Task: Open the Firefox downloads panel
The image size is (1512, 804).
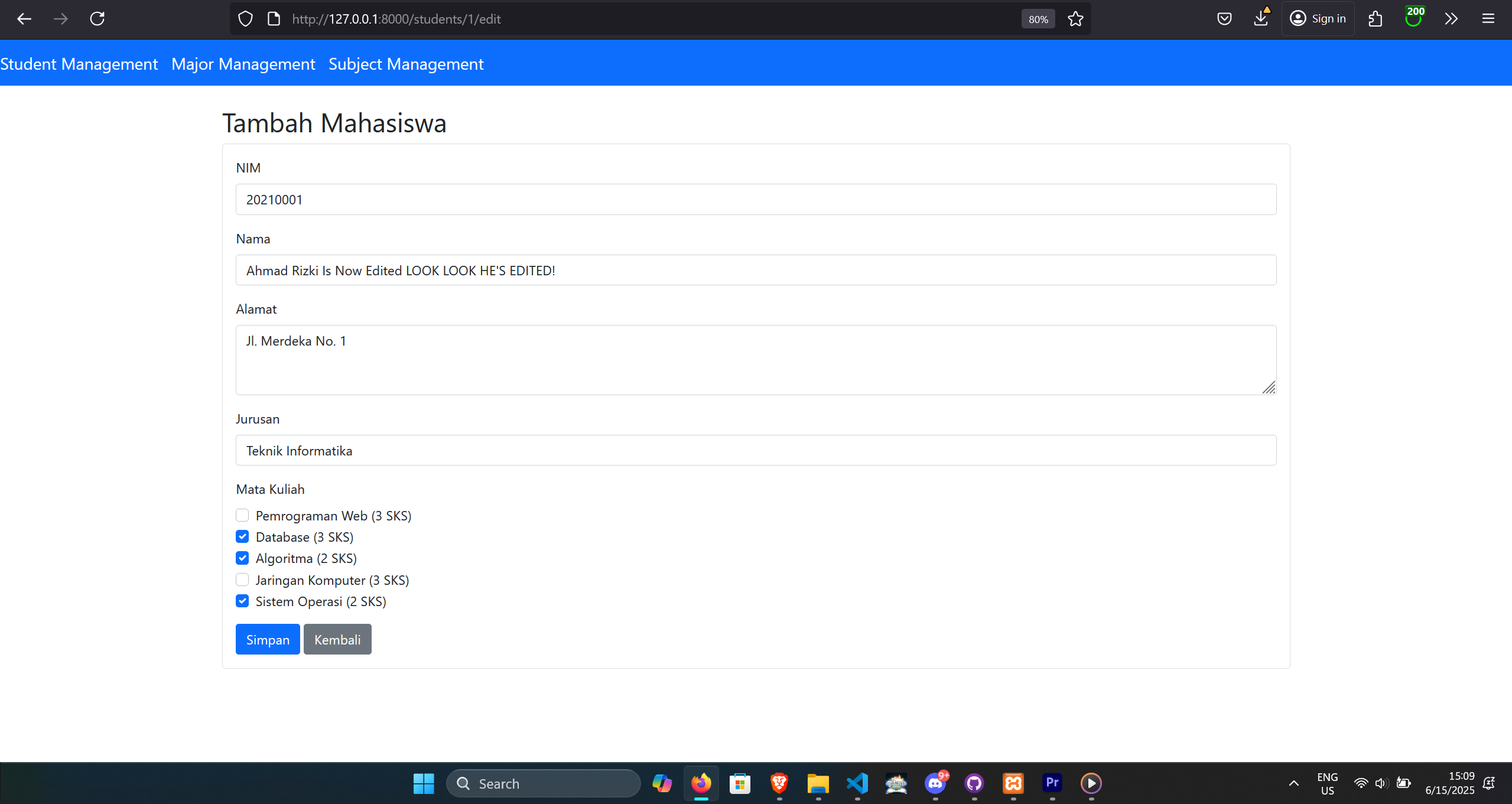Action: coord(1260,19)
